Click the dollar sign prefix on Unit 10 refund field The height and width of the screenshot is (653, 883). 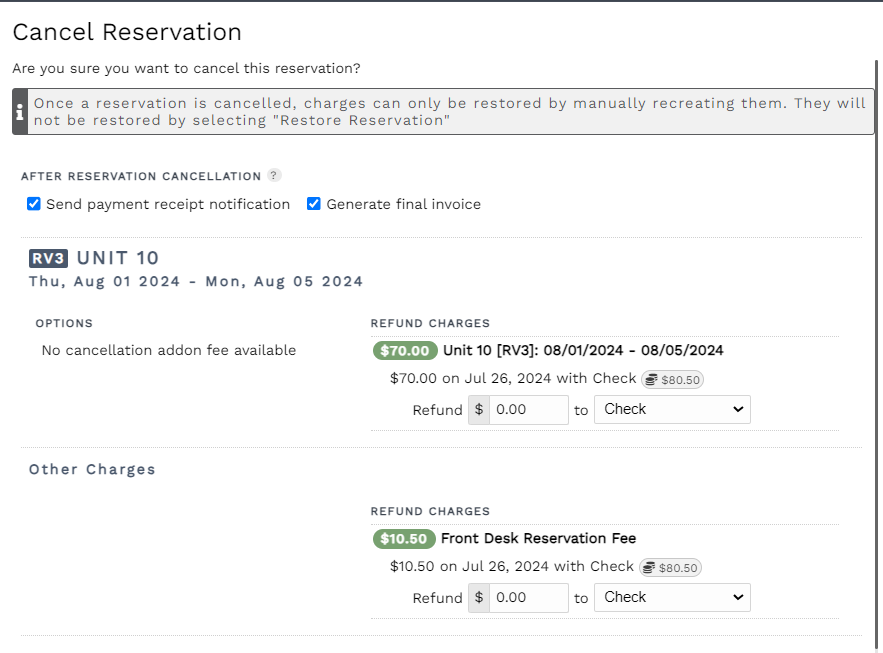[x=477, y=409]
